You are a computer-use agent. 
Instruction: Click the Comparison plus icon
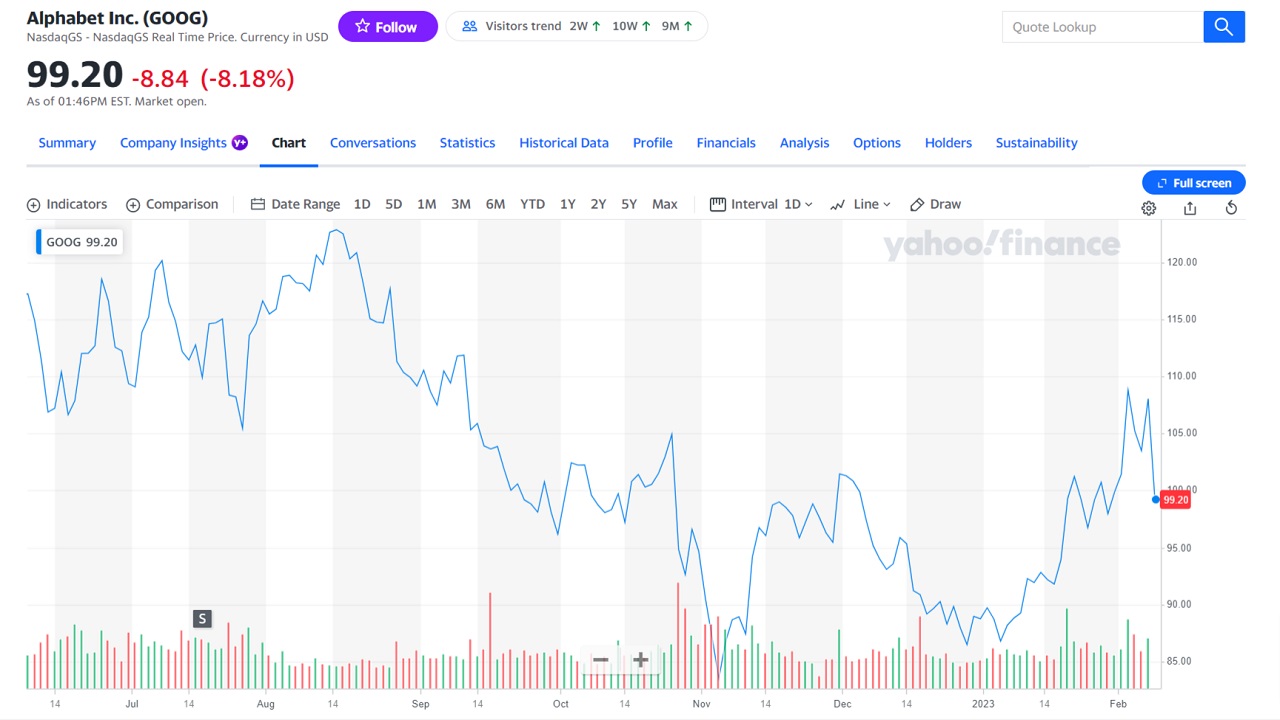[x=133, y=205]
